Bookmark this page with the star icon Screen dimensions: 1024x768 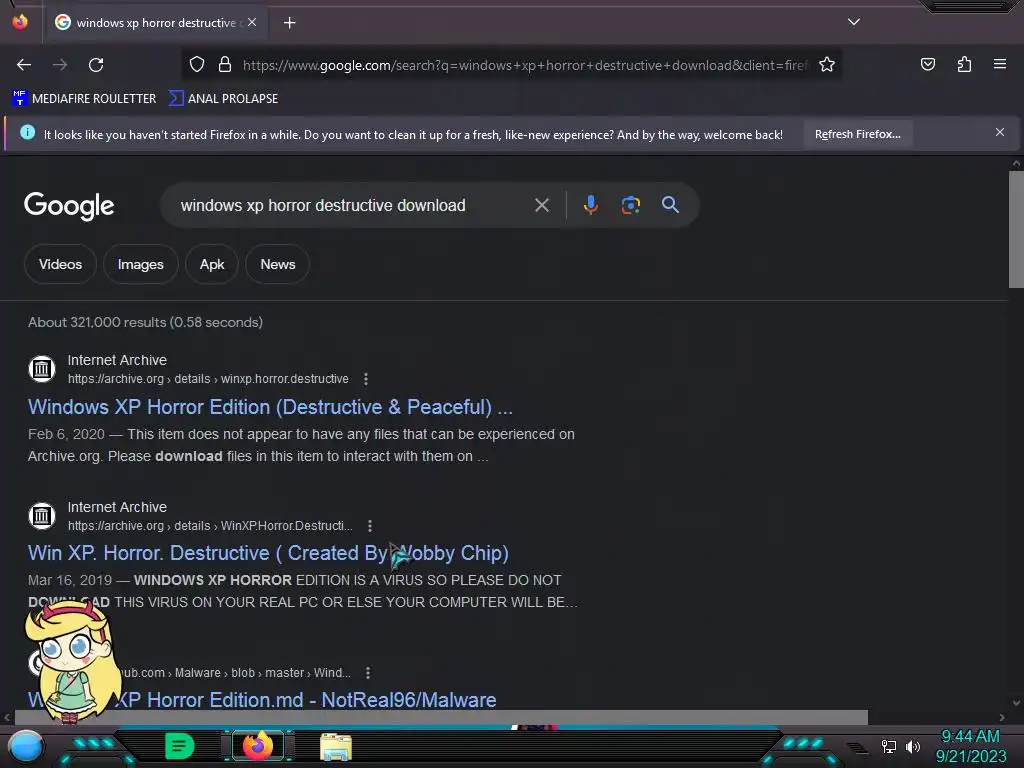pos(827,64)
